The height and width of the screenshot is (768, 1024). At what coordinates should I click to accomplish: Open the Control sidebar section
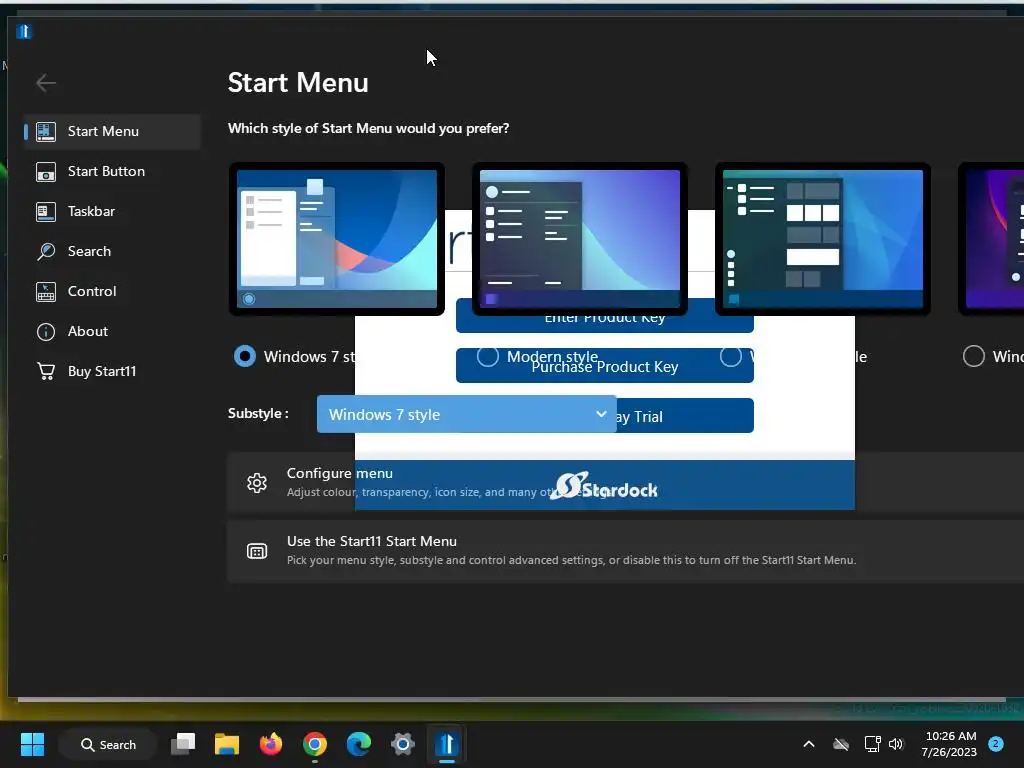click(x=112, y=291)
